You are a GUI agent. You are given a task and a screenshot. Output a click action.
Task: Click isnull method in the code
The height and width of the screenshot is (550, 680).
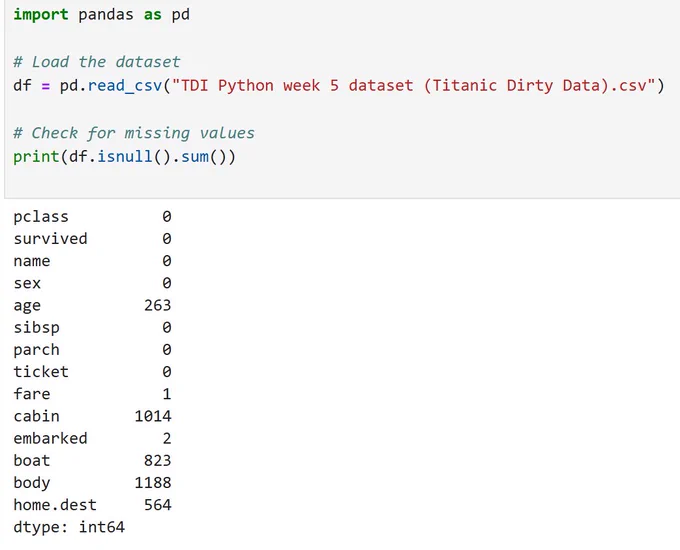[125, 157]
